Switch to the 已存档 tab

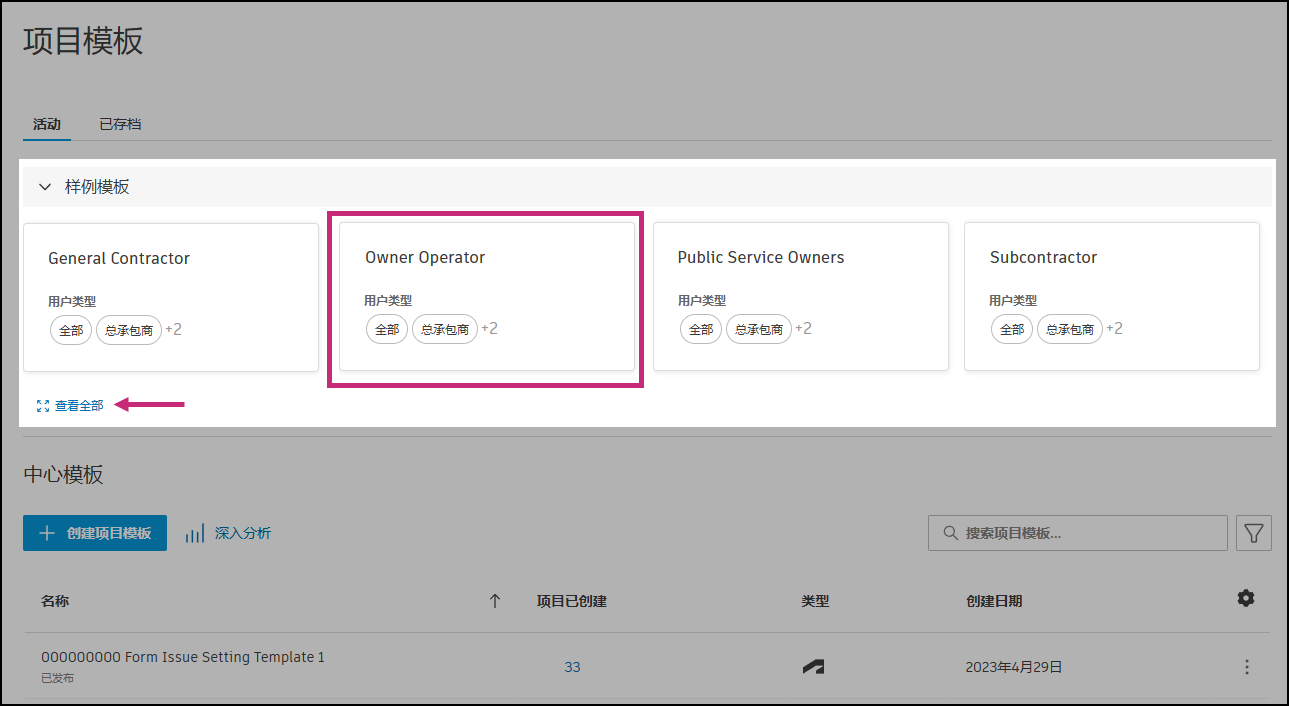[120, 124]
